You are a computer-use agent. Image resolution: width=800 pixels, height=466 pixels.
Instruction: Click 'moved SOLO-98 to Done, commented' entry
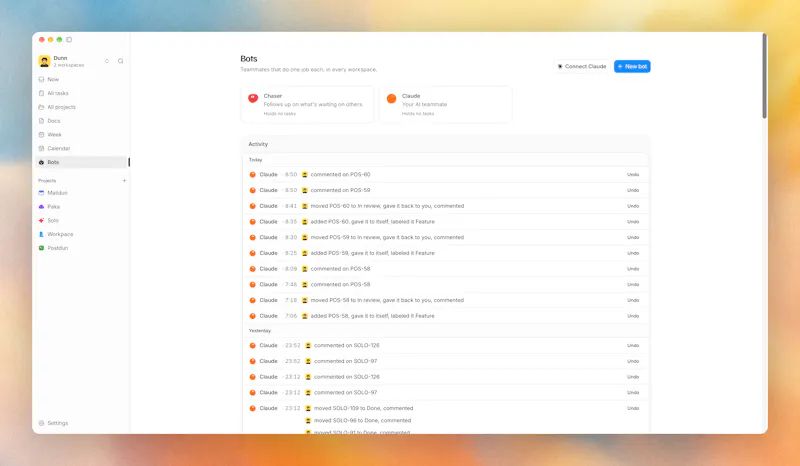coord(362,421)
